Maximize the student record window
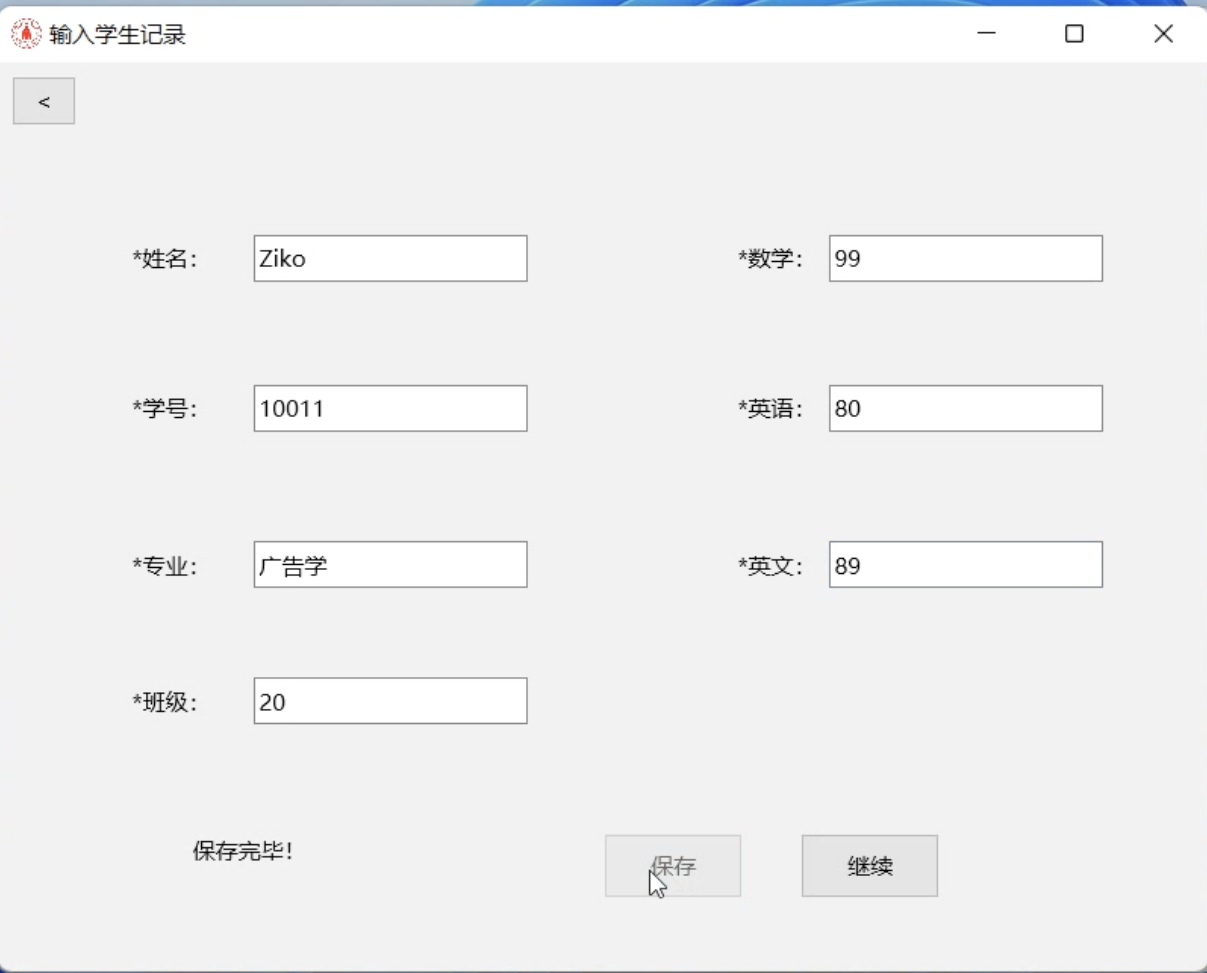 click(1074, 34)
